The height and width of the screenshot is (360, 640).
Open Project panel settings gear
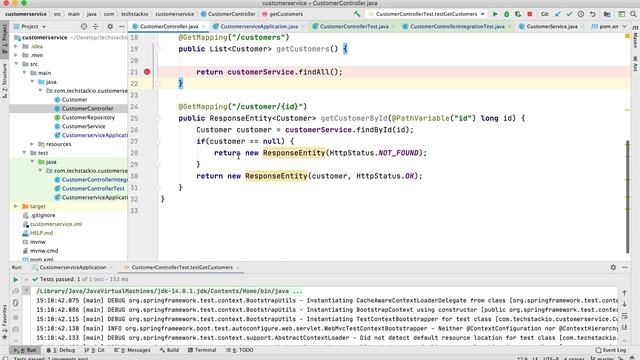[x=110, y=27]
